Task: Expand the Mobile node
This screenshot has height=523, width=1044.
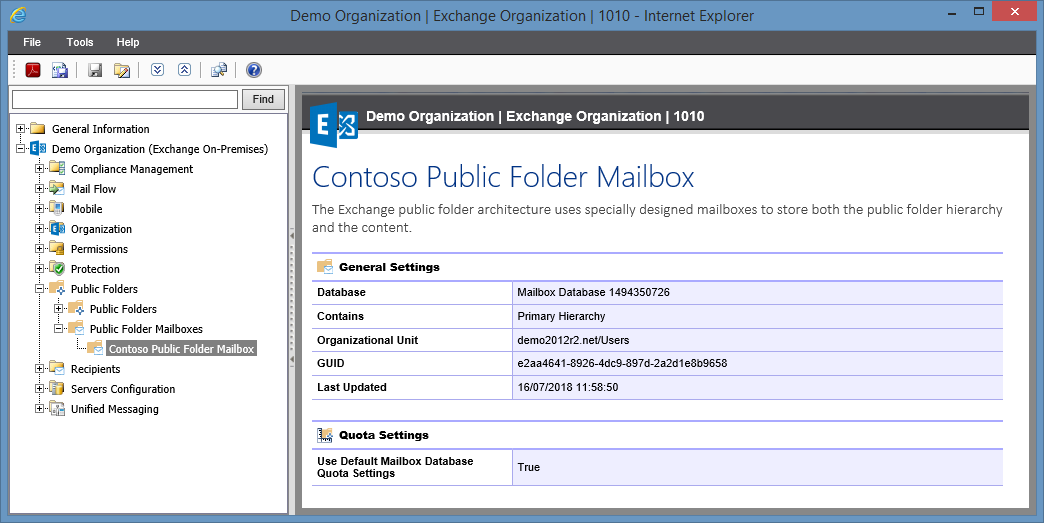Action: tap(39, 209)
